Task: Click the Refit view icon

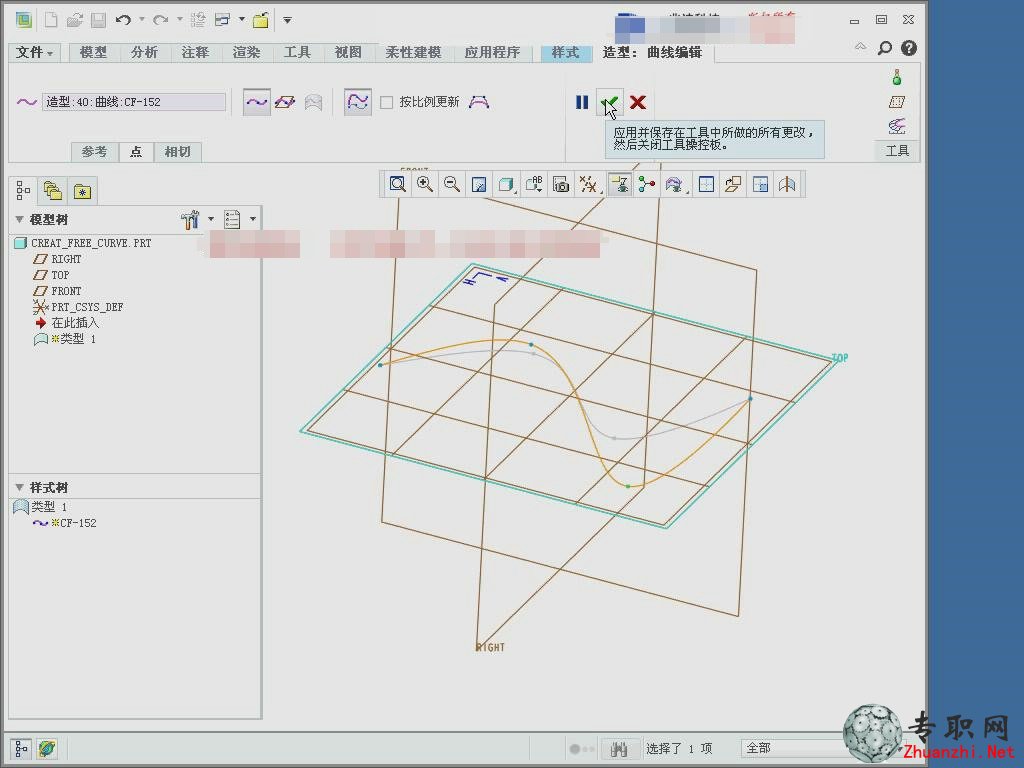Action: pos(397,185)
